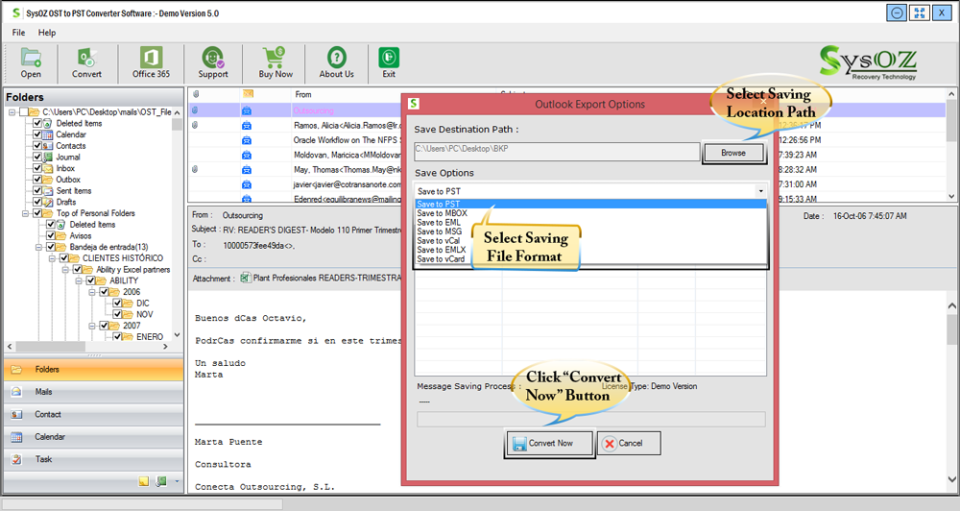Click the Deleted Items folder icon under root

[48, 124]
